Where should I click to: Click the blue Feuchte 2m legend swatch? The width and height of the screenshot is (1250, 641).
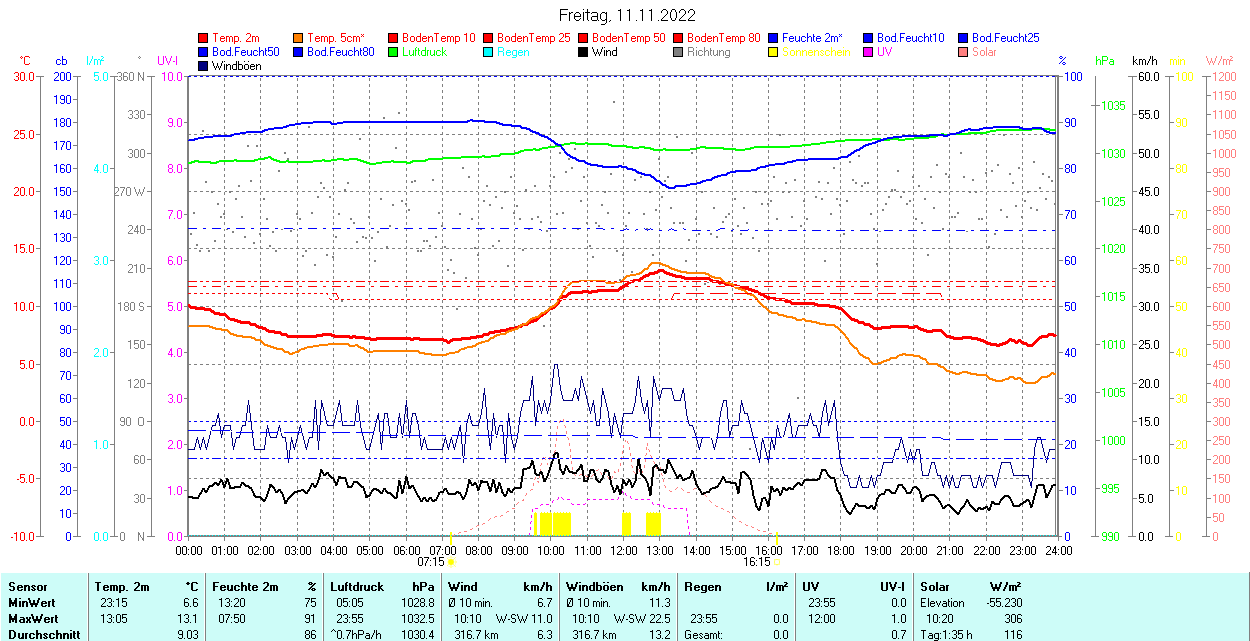773,38
